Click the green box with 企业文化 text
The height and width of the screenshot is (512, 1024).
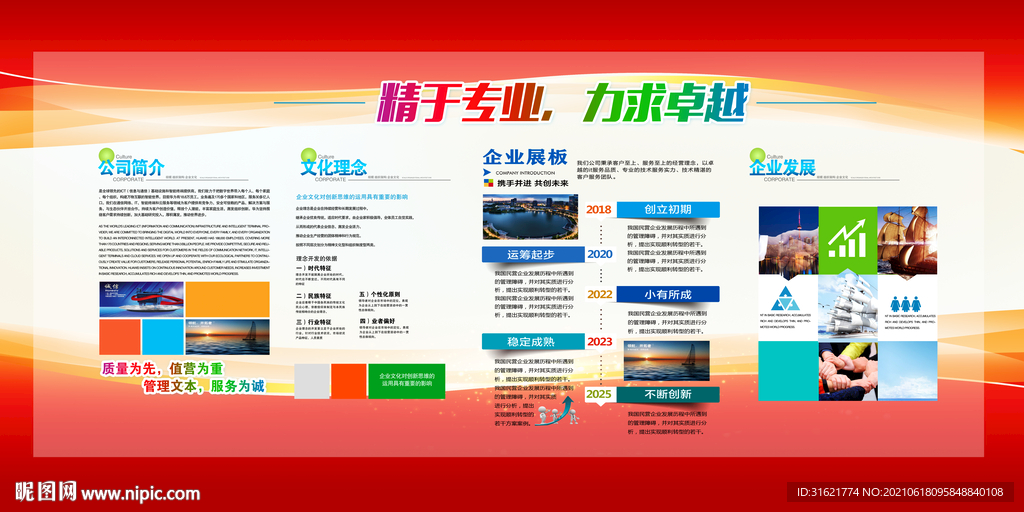406,381
